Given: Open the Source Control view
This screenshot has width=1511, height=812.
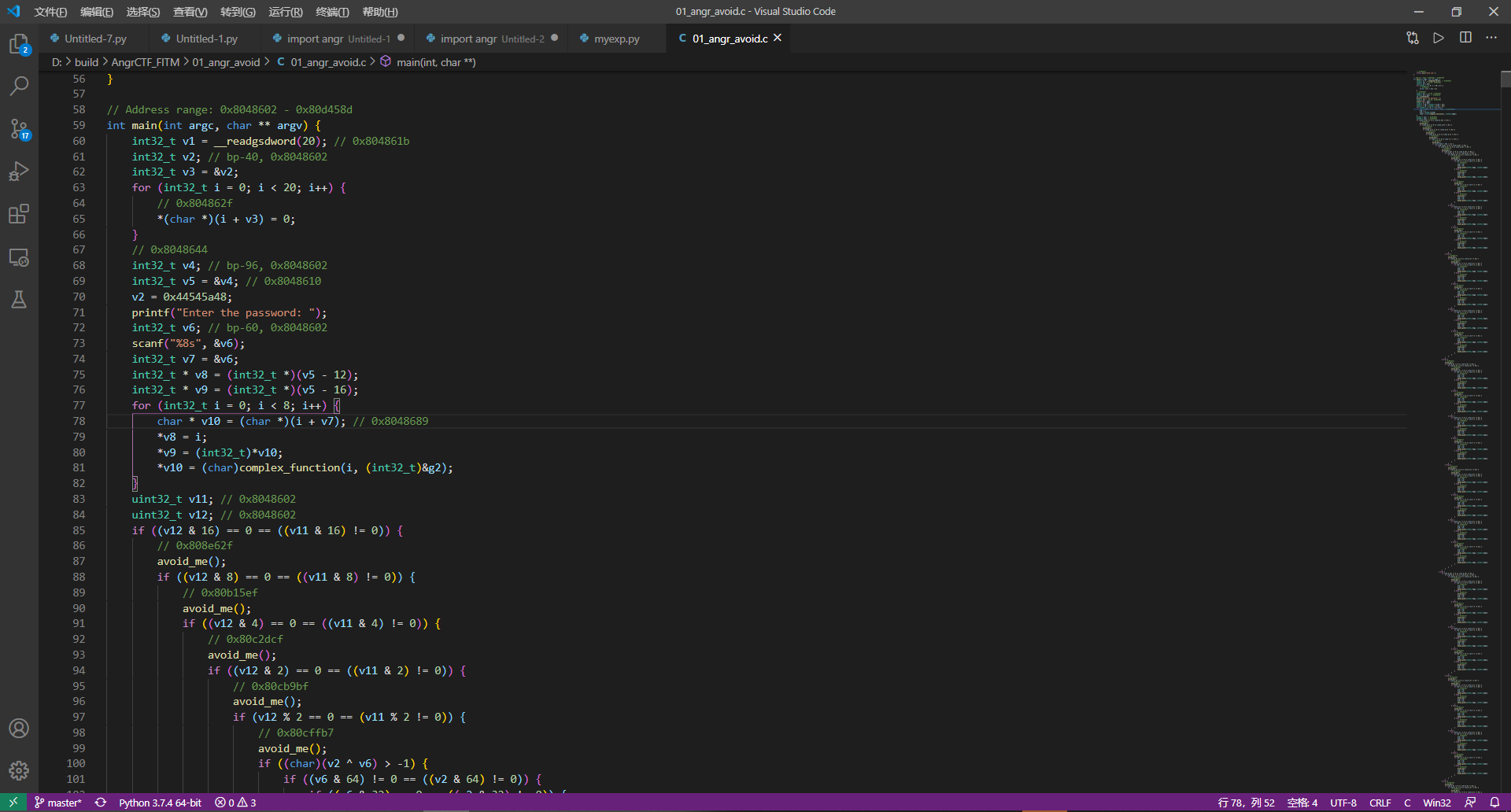Looking at the screenshot, I should [x=19, y=128].
